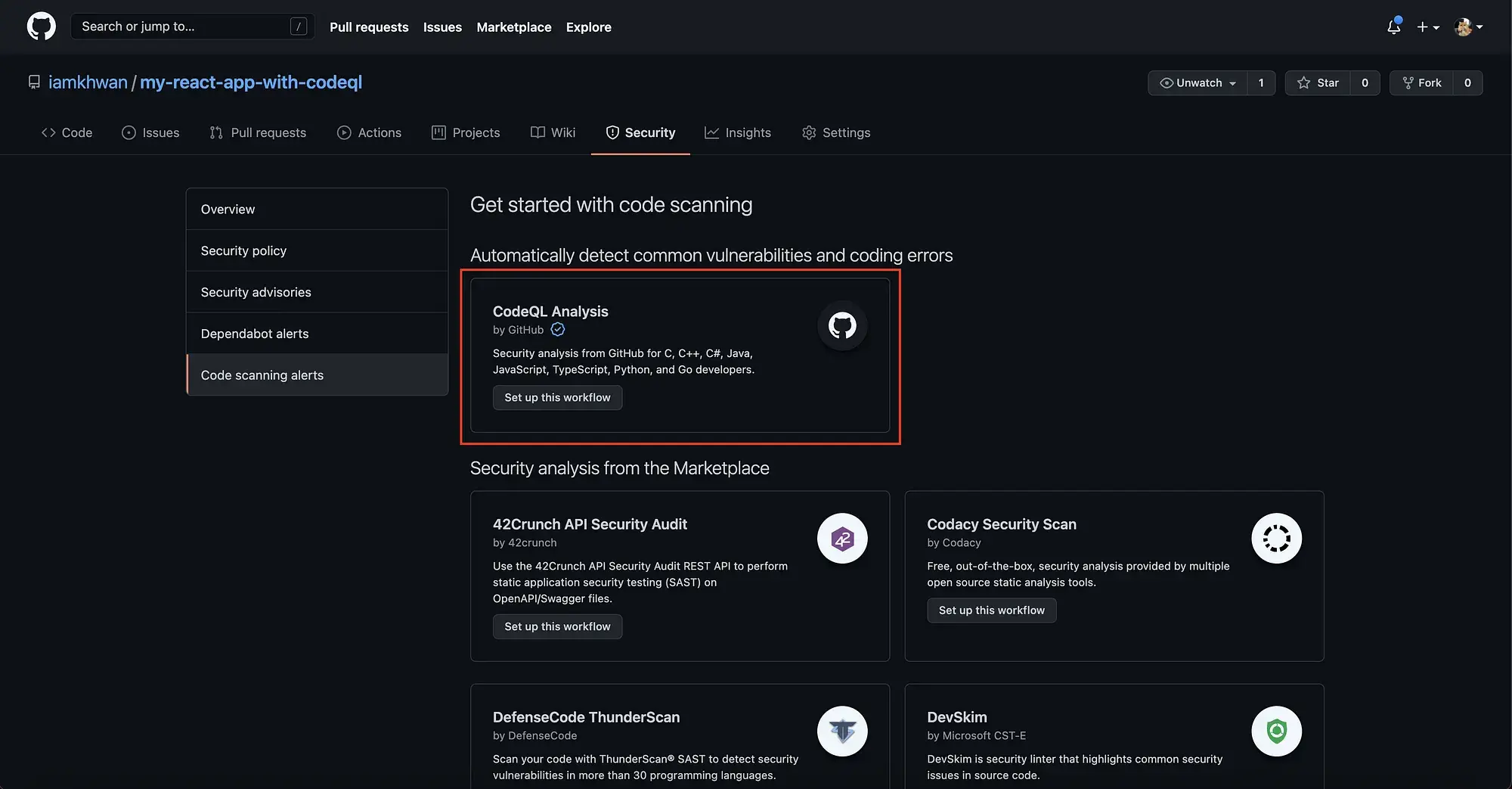1512x789 pixels.
Task: Open the Settings tab
Action: click(x=836, y=132)
